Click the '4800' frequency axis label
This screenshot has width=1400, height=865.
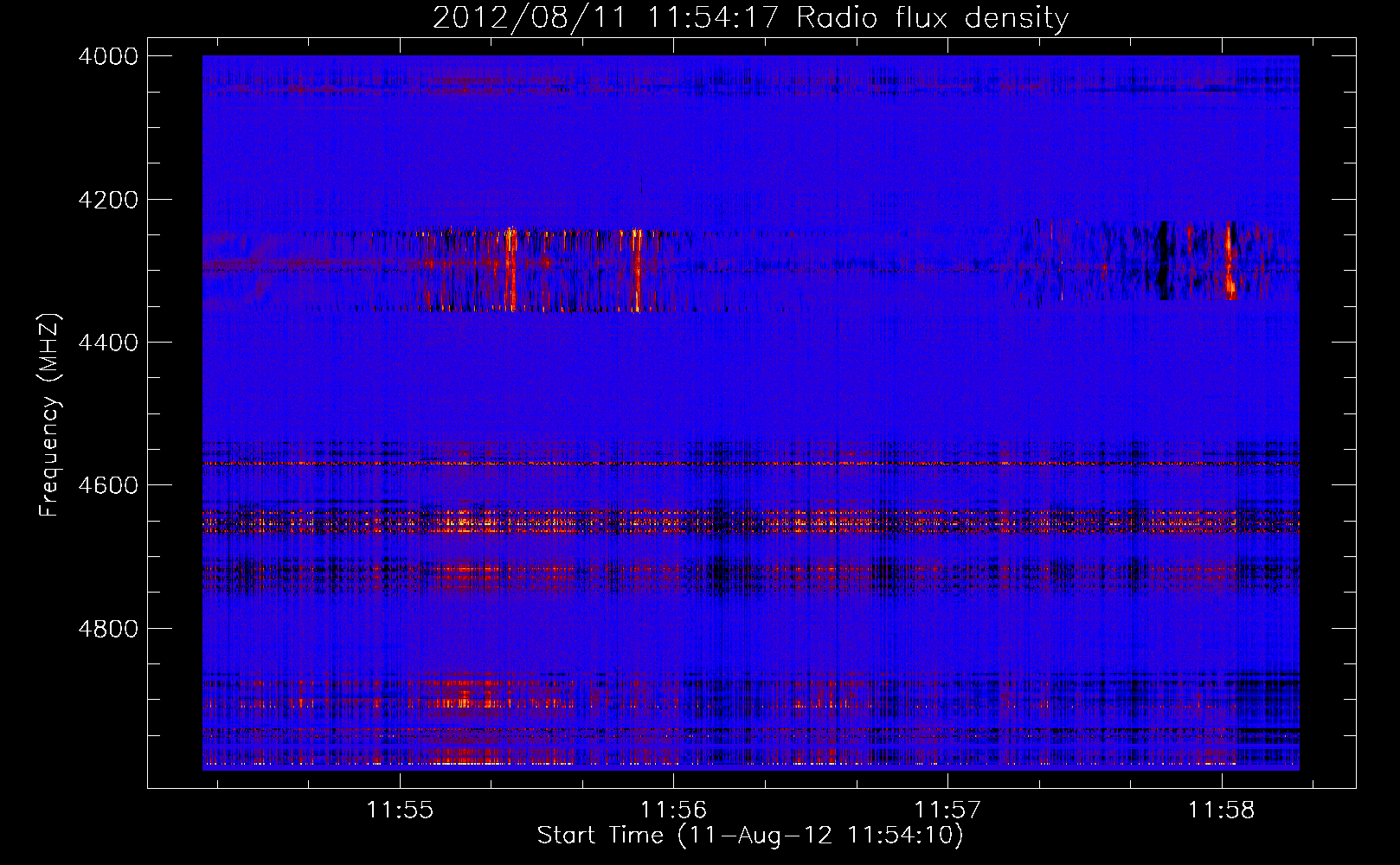pyautogui.click(x=108, y=628)
